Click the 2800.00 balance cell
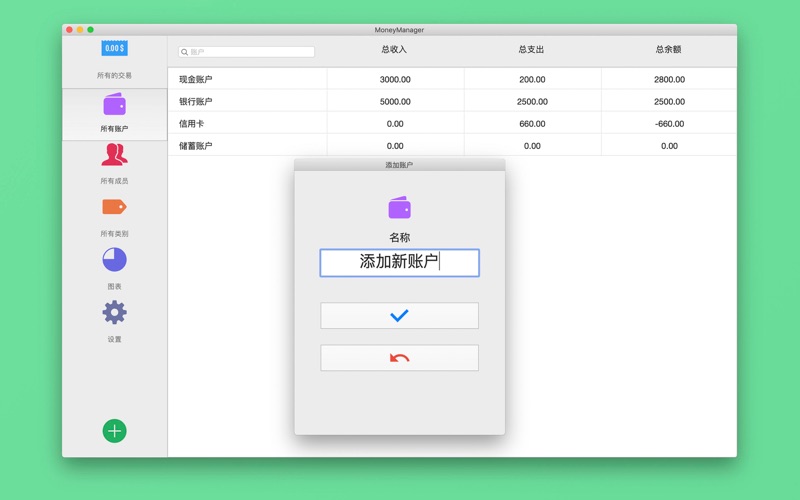 [x=669, y=80]
